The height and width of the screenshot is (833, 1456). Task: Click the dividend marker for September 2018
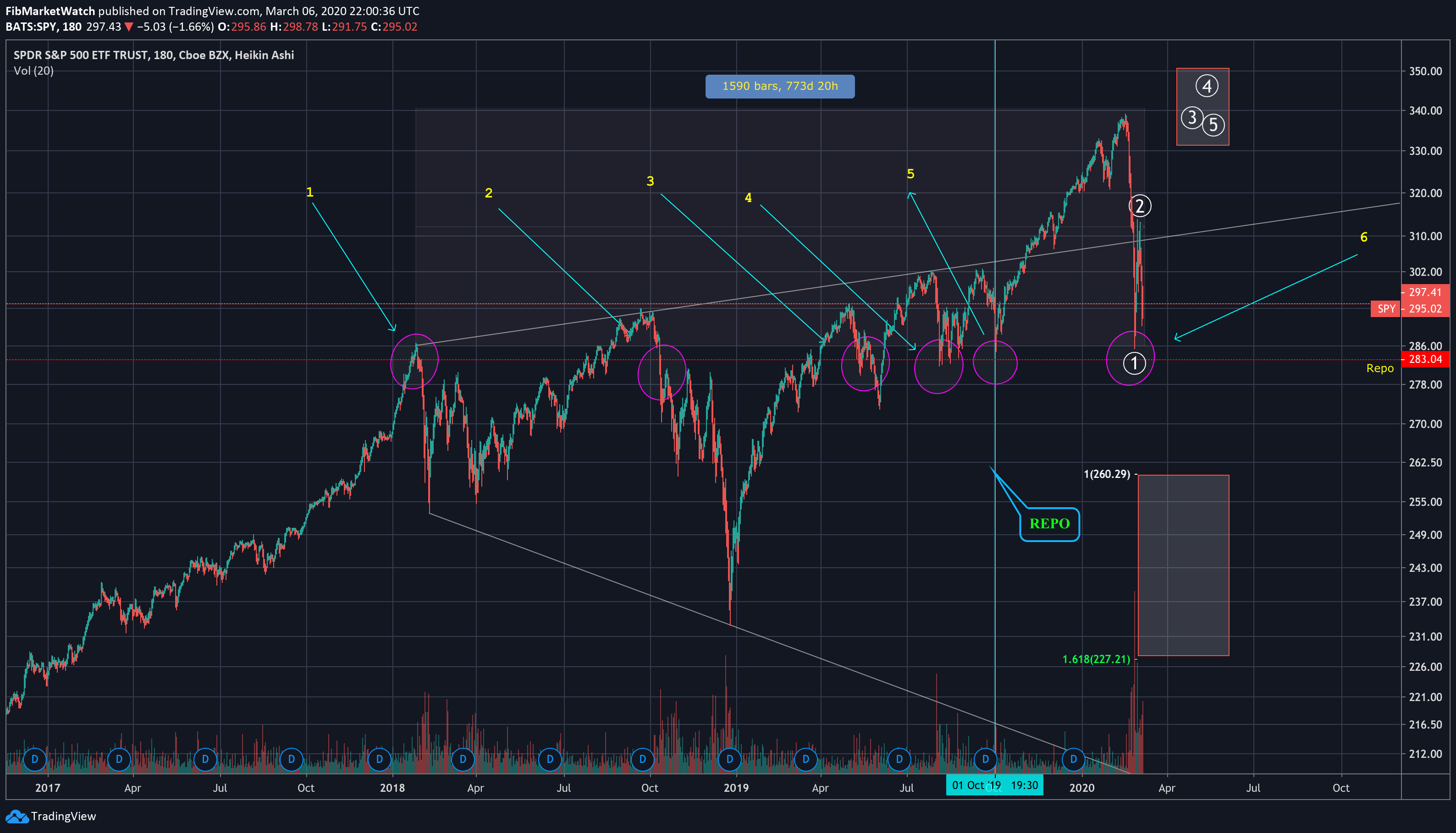pyautogui.click(x=643, y=759)
